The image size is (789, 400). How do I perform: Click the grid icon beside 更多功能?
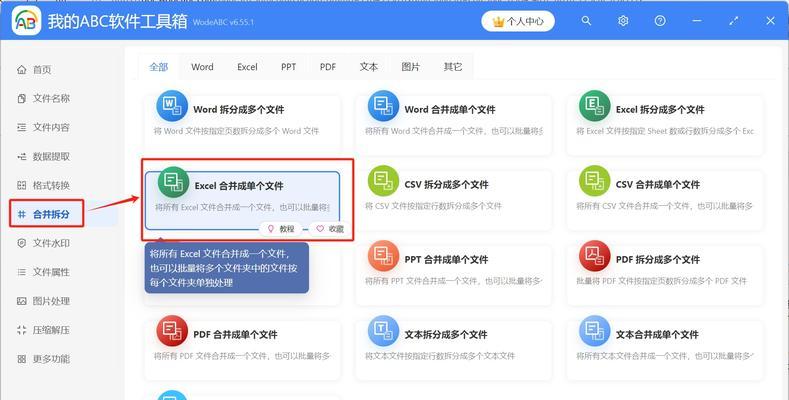(22, 359)
